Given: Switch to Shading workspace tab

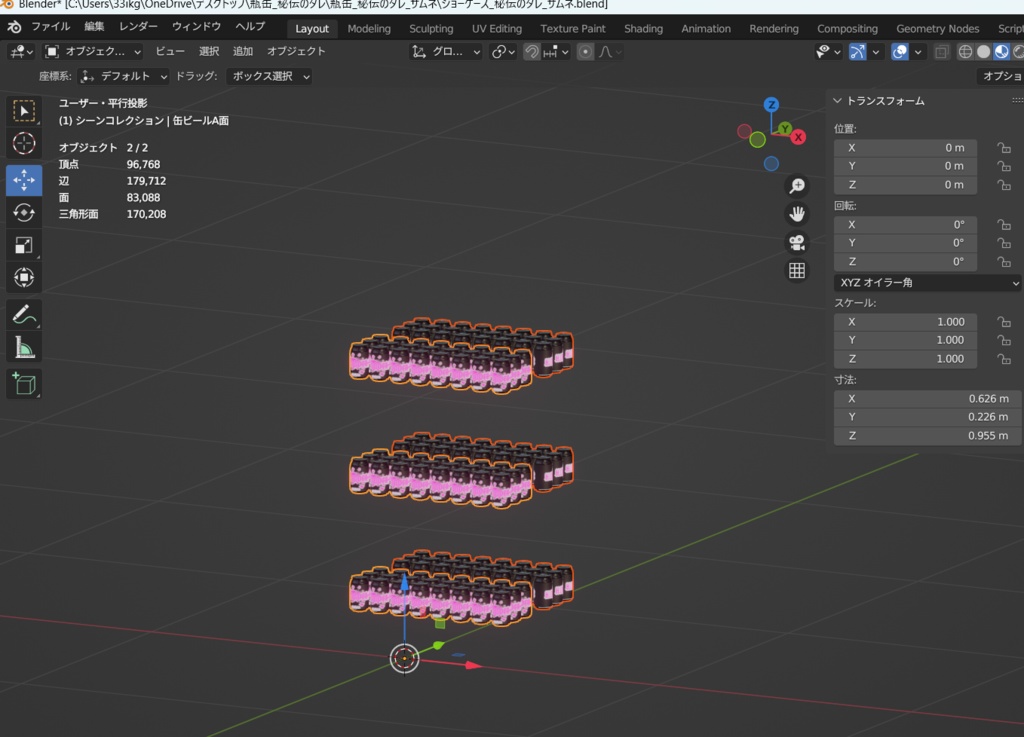Looking at the screenshot, I should click(643, 29).
